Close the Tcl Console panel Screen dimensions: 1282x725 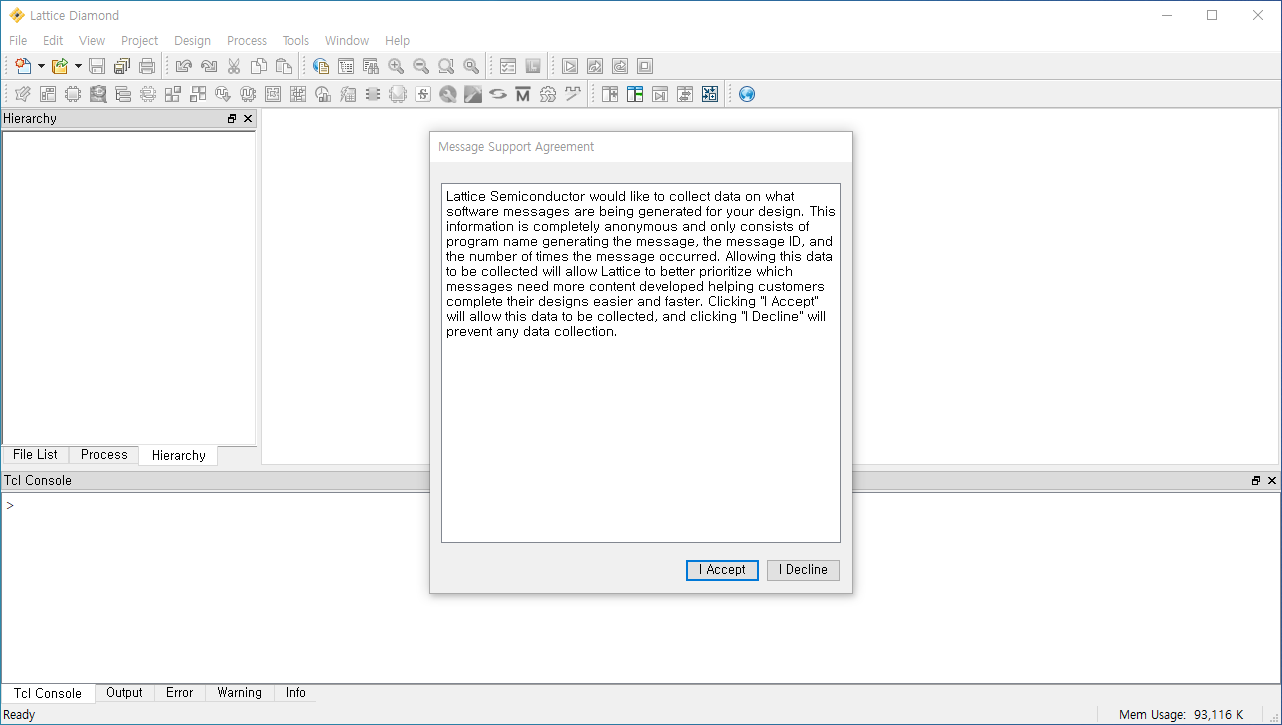coord(1272,481)
